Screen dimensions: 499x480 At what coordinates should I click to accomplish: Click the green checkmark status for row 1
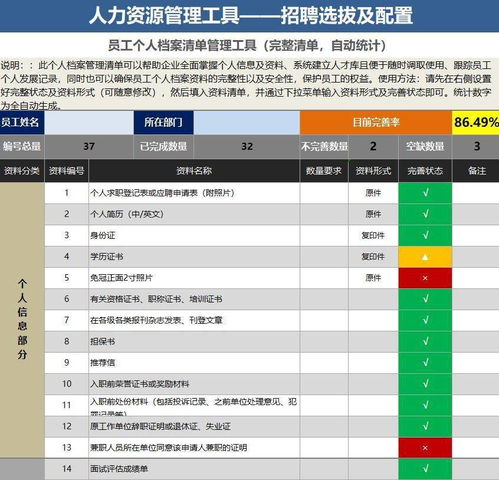425,193
